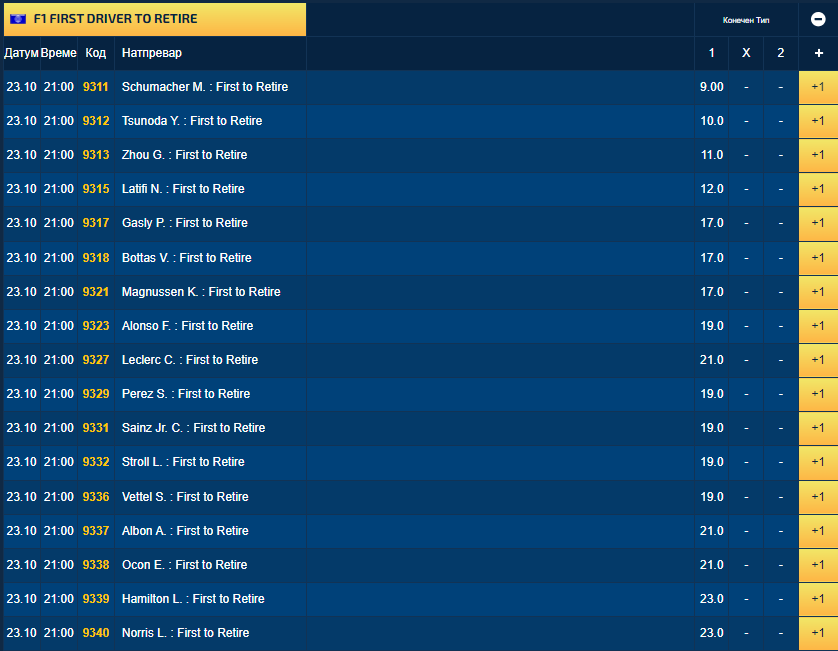Open the F1 FIRST DRIVER TO RETIRE tab
838x651 pixels.
(x=155, y=19)
